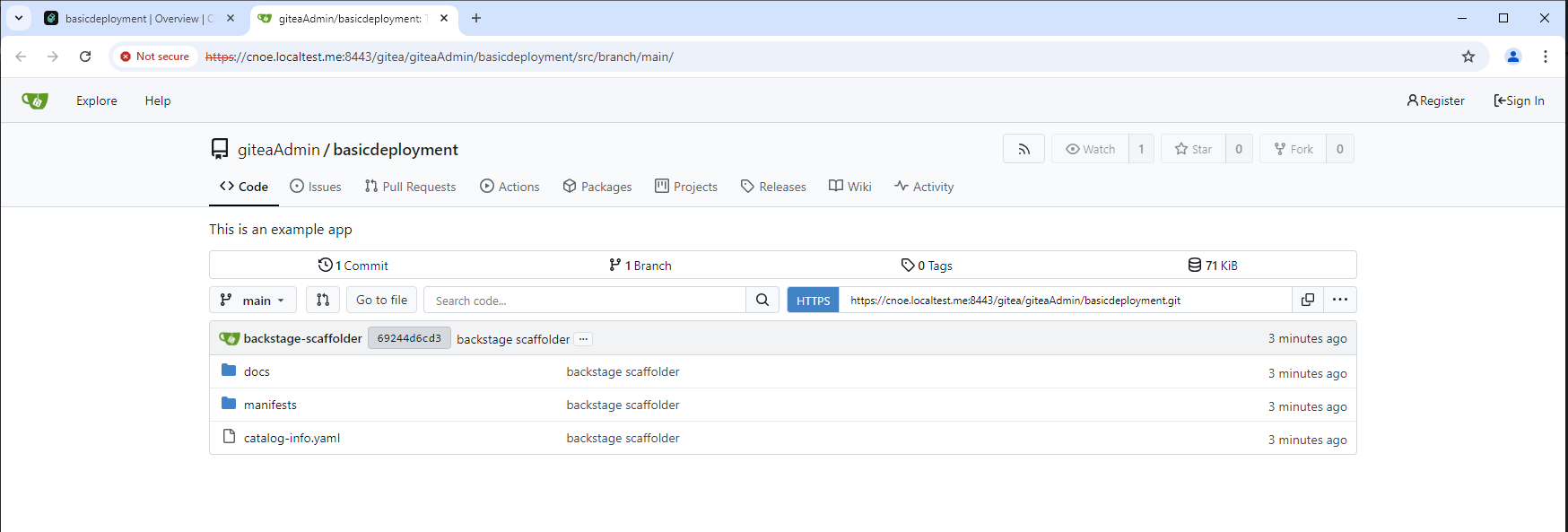Reload the page in the browser
The height and width of the screenshot is (532, 1568).
pyautogui.click(x=85, y=57)
